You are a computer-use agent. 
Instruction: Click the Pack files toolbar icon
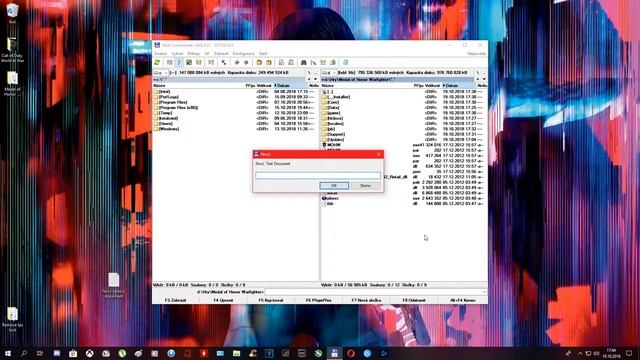tap(259, 62)
